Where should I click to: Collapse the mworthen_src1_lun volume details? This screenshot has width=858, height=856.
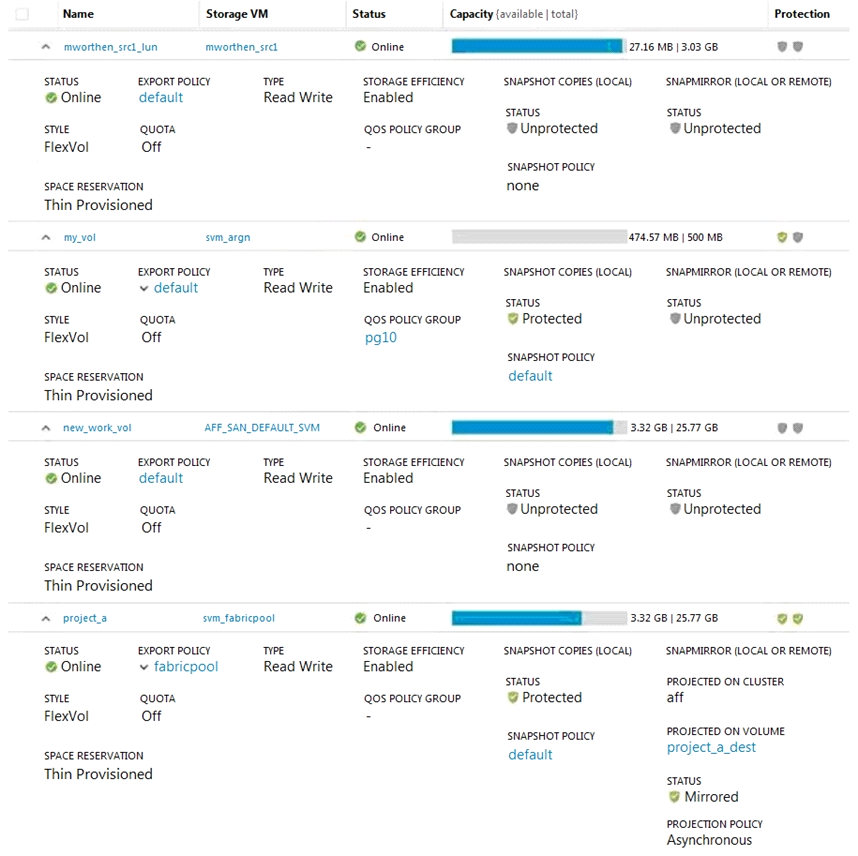click(46, 47)
